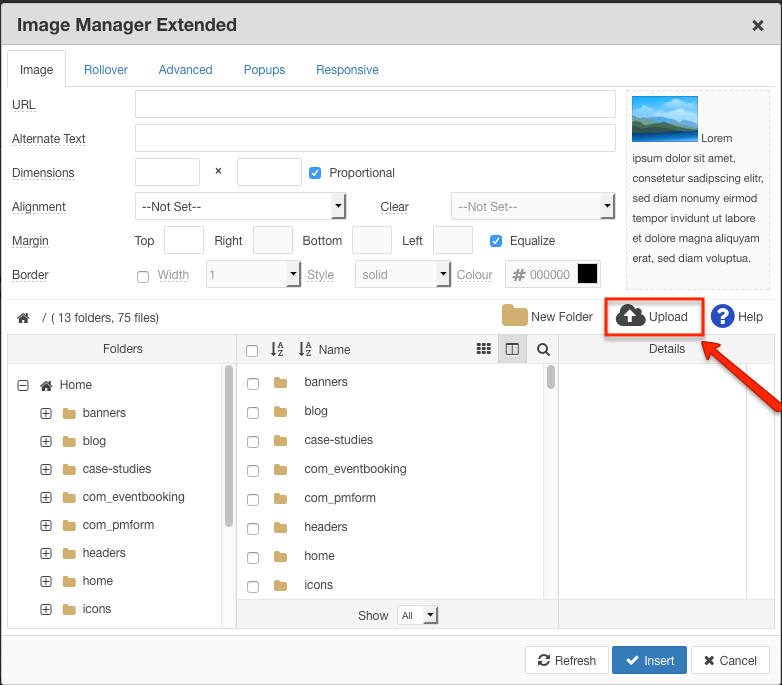Enable the Border checkbox
Viewport: 782px width, 685px height.
pyautogui.click(x=143, y=276)
